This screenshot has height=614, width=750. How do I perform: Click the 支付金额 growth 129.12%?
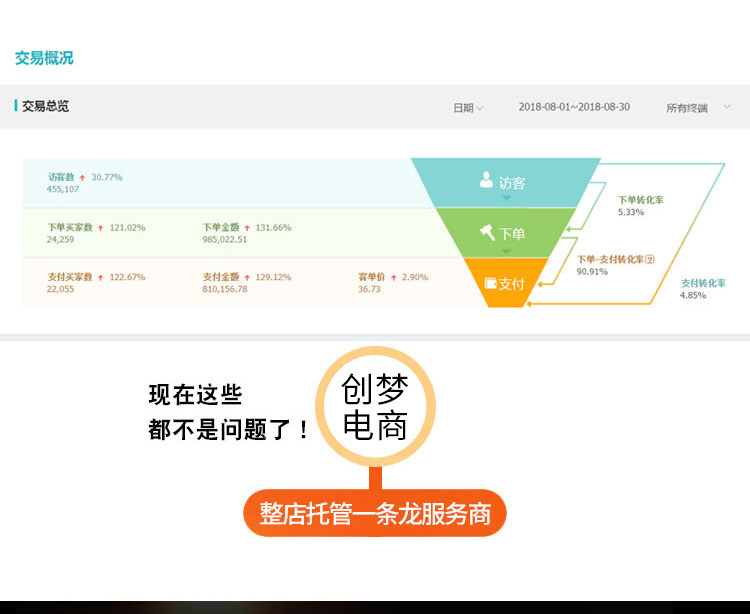pos(273,277)
